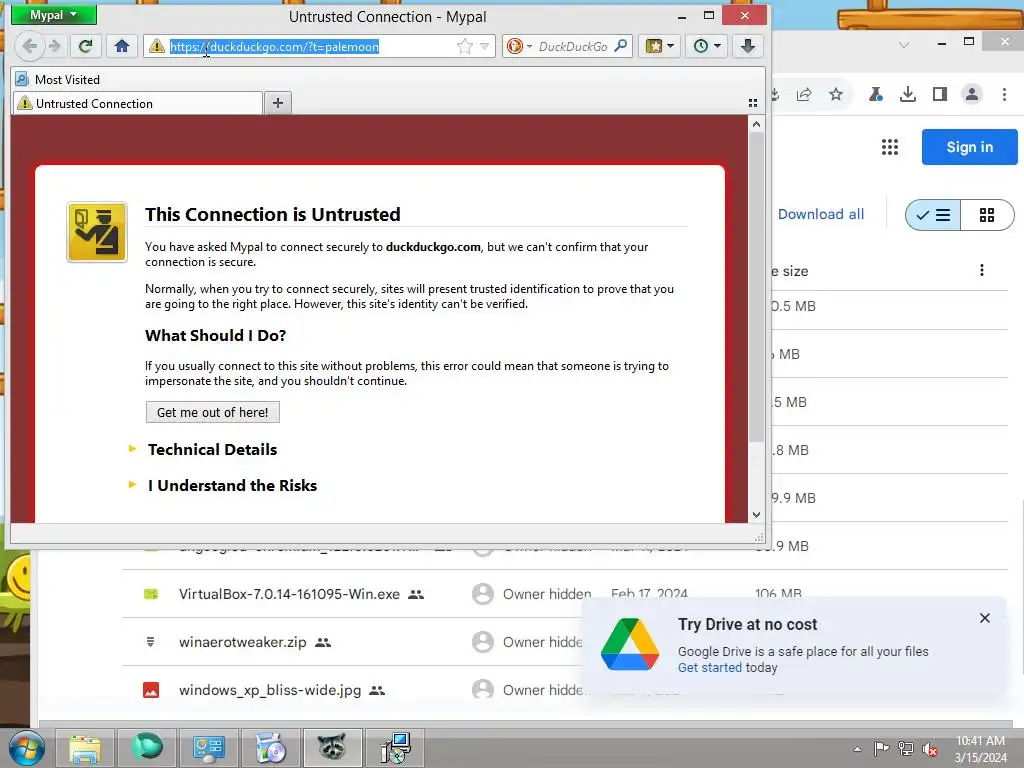Image resolution: width=1024 pixels, height=768 pixels.
Task: Go back with Mypal back arrow
Action: coord(29,46)
